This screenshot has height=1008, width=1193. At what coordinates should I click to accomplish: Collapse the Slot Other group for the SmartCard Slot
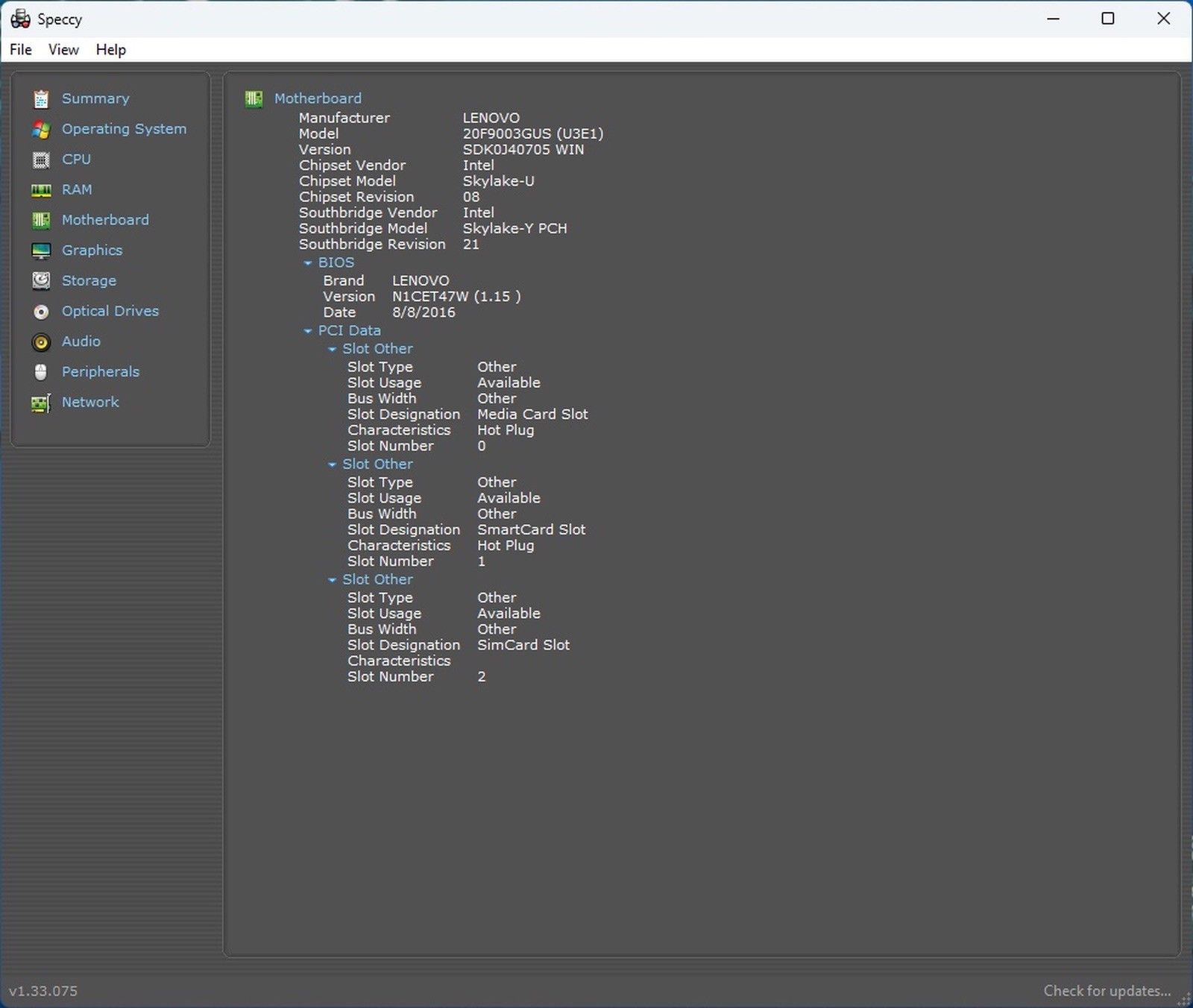point(332,464)
